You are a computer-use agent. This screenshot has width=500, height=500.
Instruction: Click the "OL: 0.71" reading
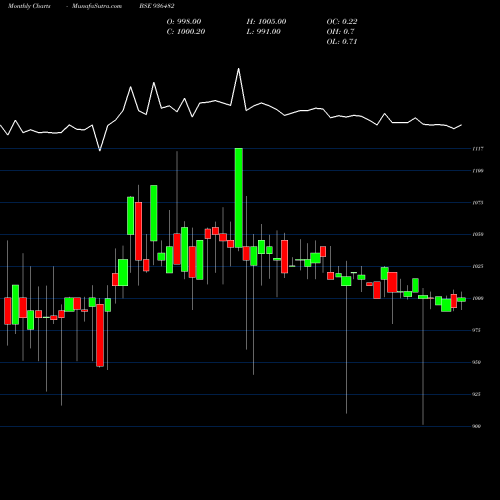(342, 42)
